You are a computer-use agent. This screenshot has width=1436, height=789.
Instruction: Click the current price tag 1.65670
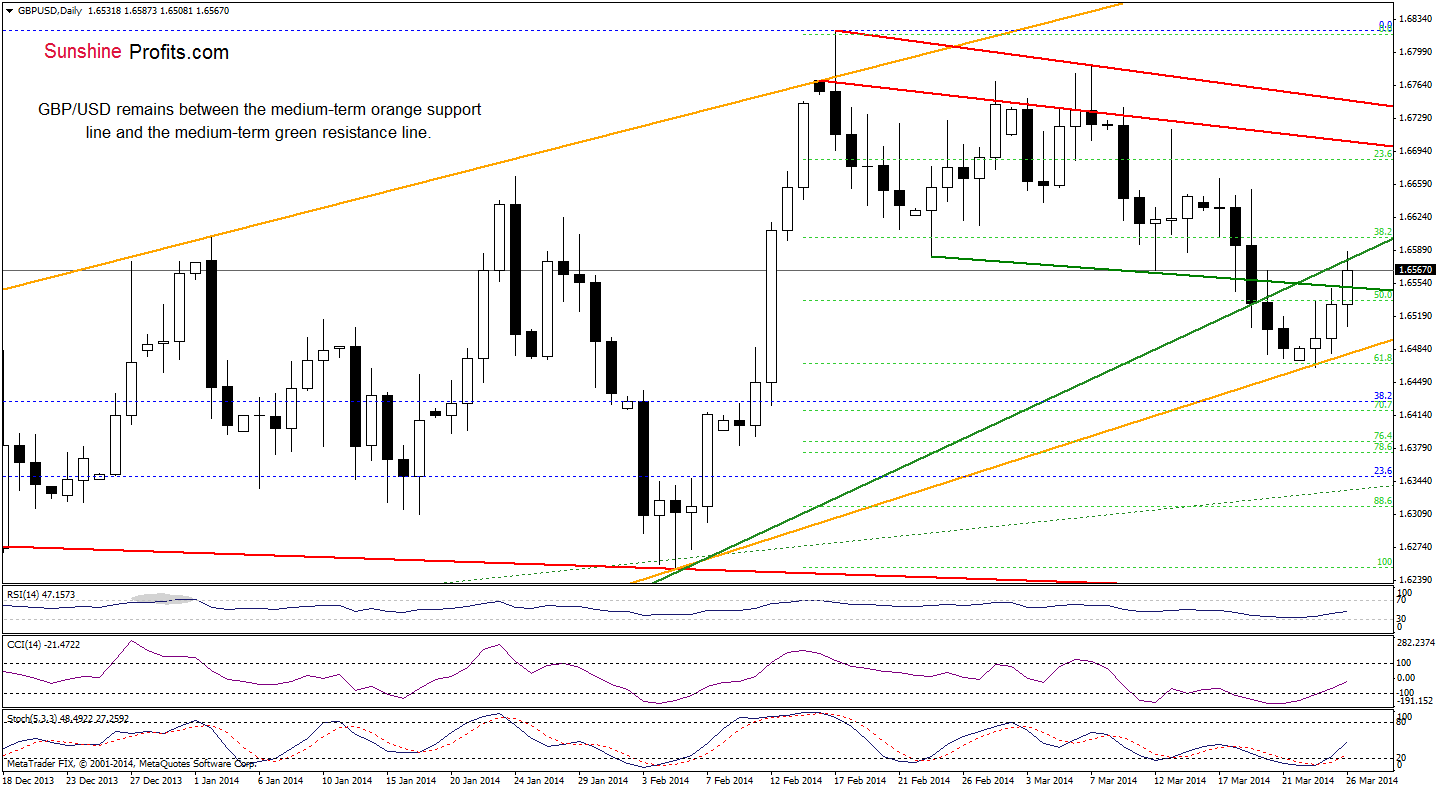[x=1418, y=270]
